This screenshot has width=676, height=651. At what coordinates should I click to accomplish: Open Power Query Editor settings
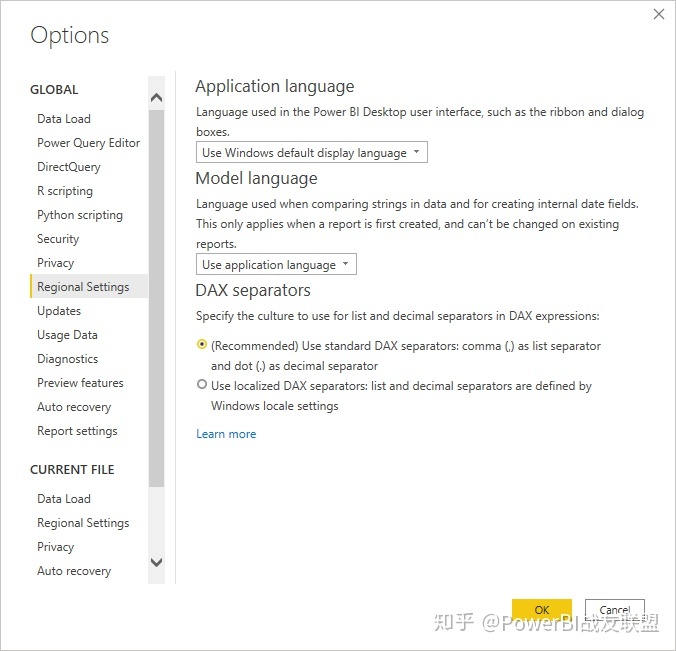tap(88, 143)
